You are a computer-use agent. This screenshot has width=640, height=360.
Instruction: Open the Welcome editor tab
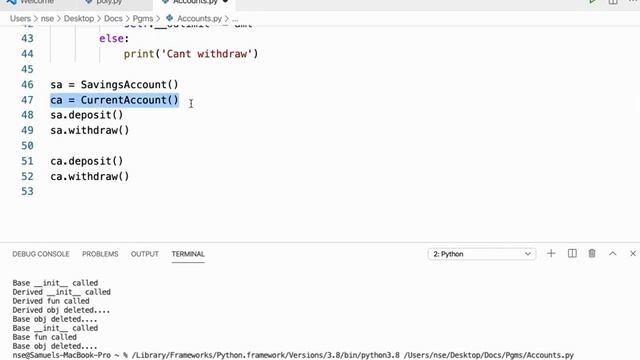pyautogui.click(x=37, y=2)
